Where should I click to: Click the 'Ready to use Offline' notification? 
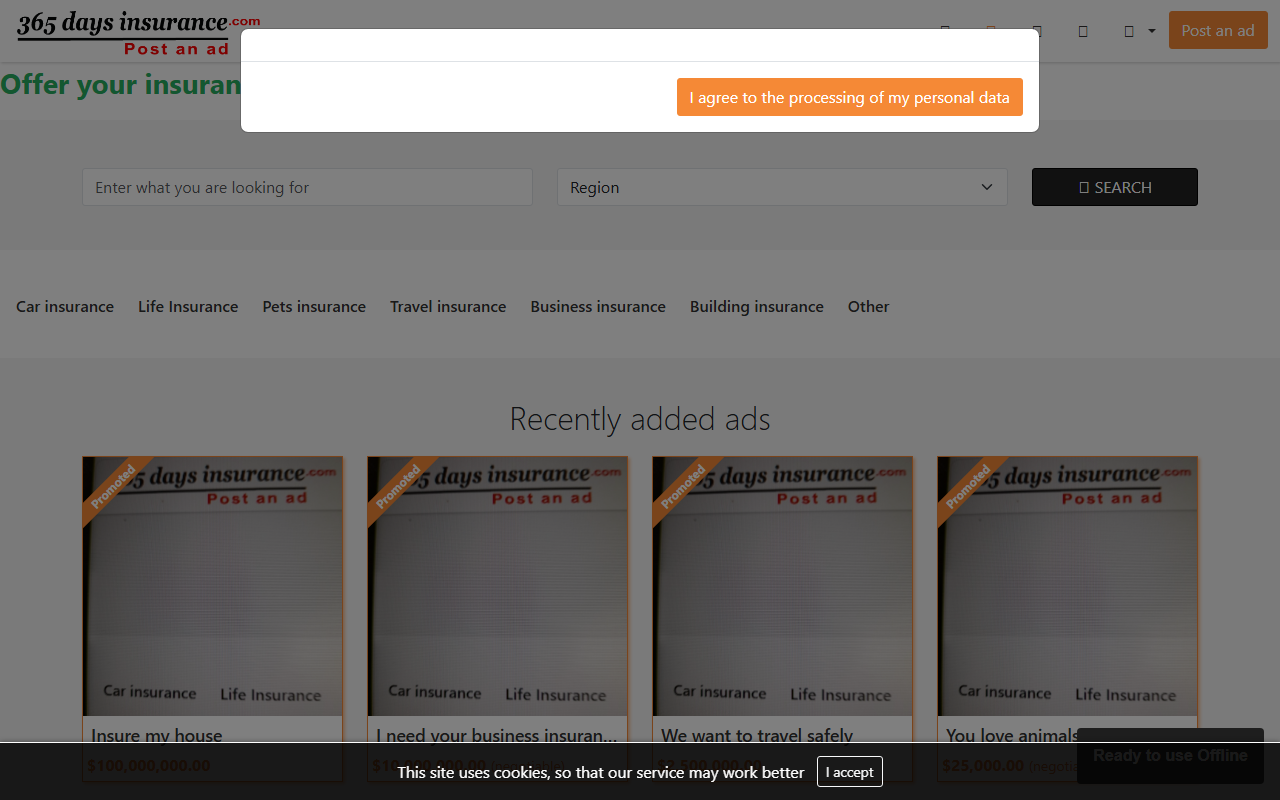(x=1170, y=756)
